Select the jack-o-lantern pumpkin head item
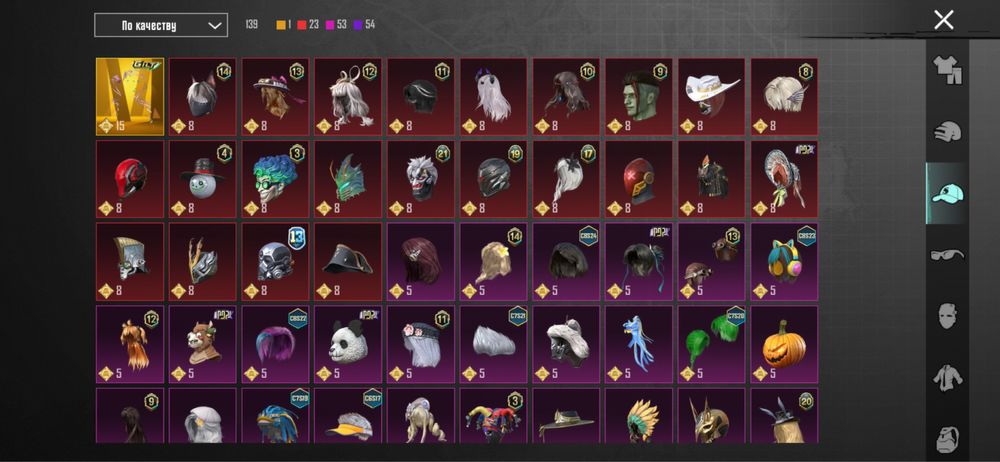 tap(784, 344)
